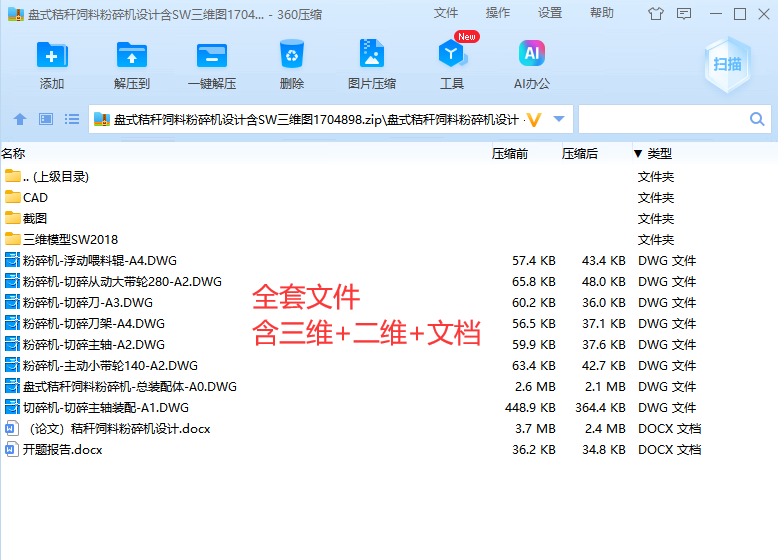Screen dimensions: 778x560
Task: Click the 448.9 KB size cell
Action: [x=530, y=408]
